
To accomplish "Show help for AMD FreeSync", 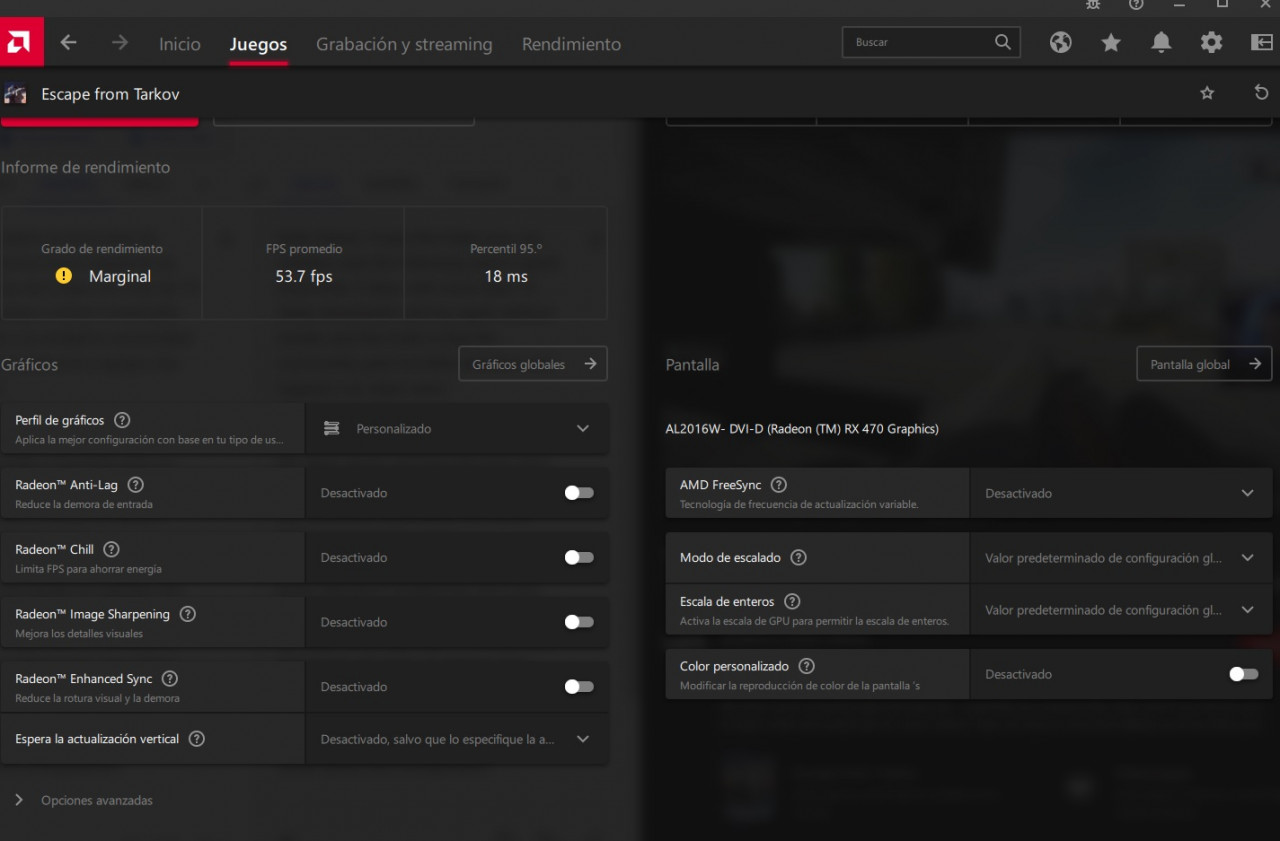I will (779, 485).
